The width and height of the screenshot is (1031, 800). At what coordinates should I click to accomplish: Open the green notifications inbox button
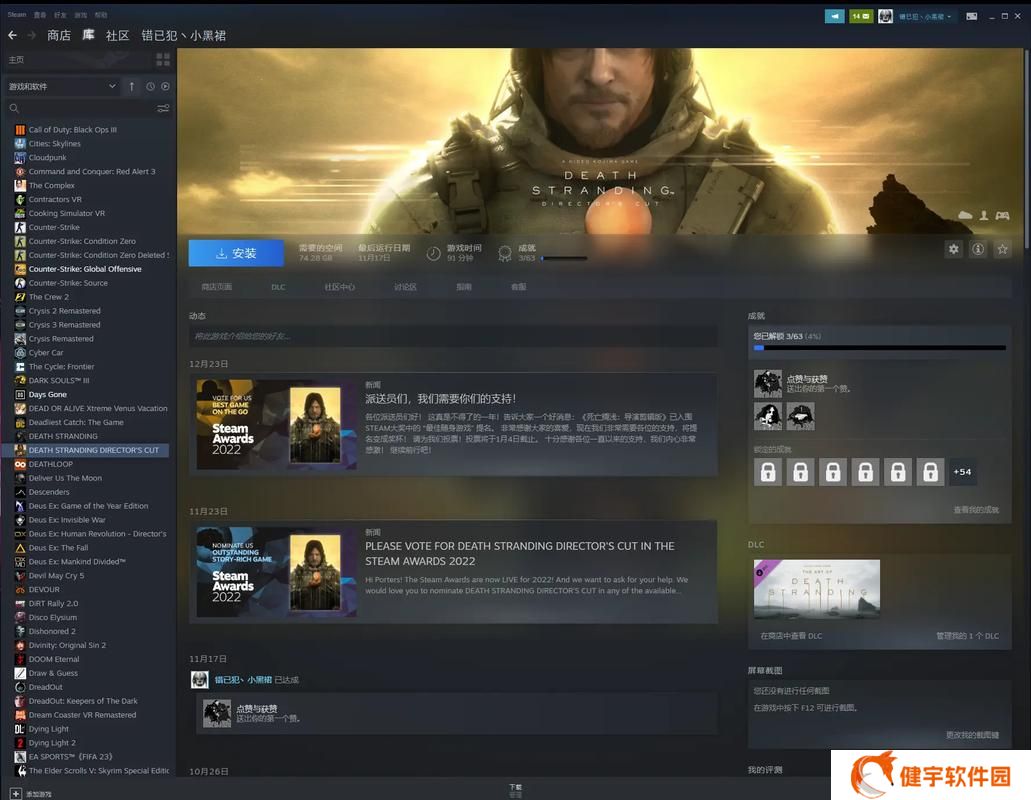(x=860, y=16)
